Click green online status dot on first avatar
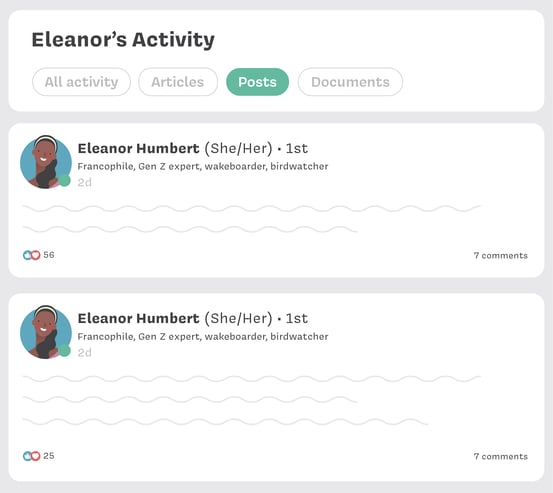 (x=64, y=180)
